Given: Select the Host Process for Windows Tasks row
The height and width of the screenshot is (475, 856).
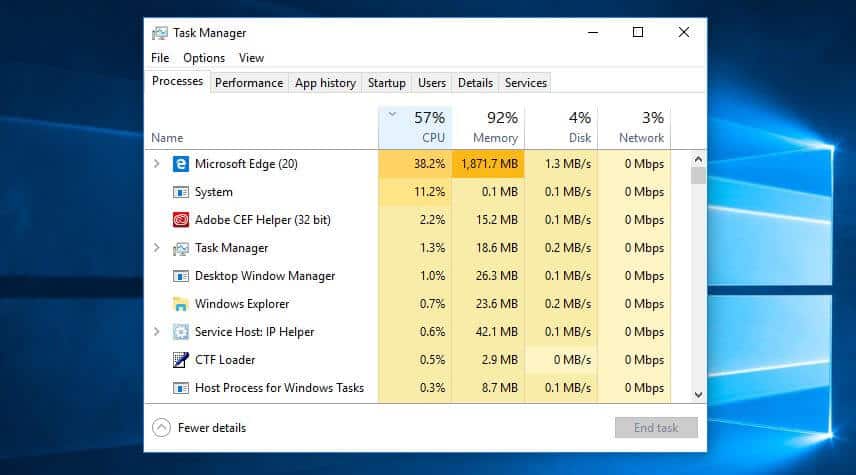Looking at the screenshot, I should pyautogui.click(x=279, y=388).
